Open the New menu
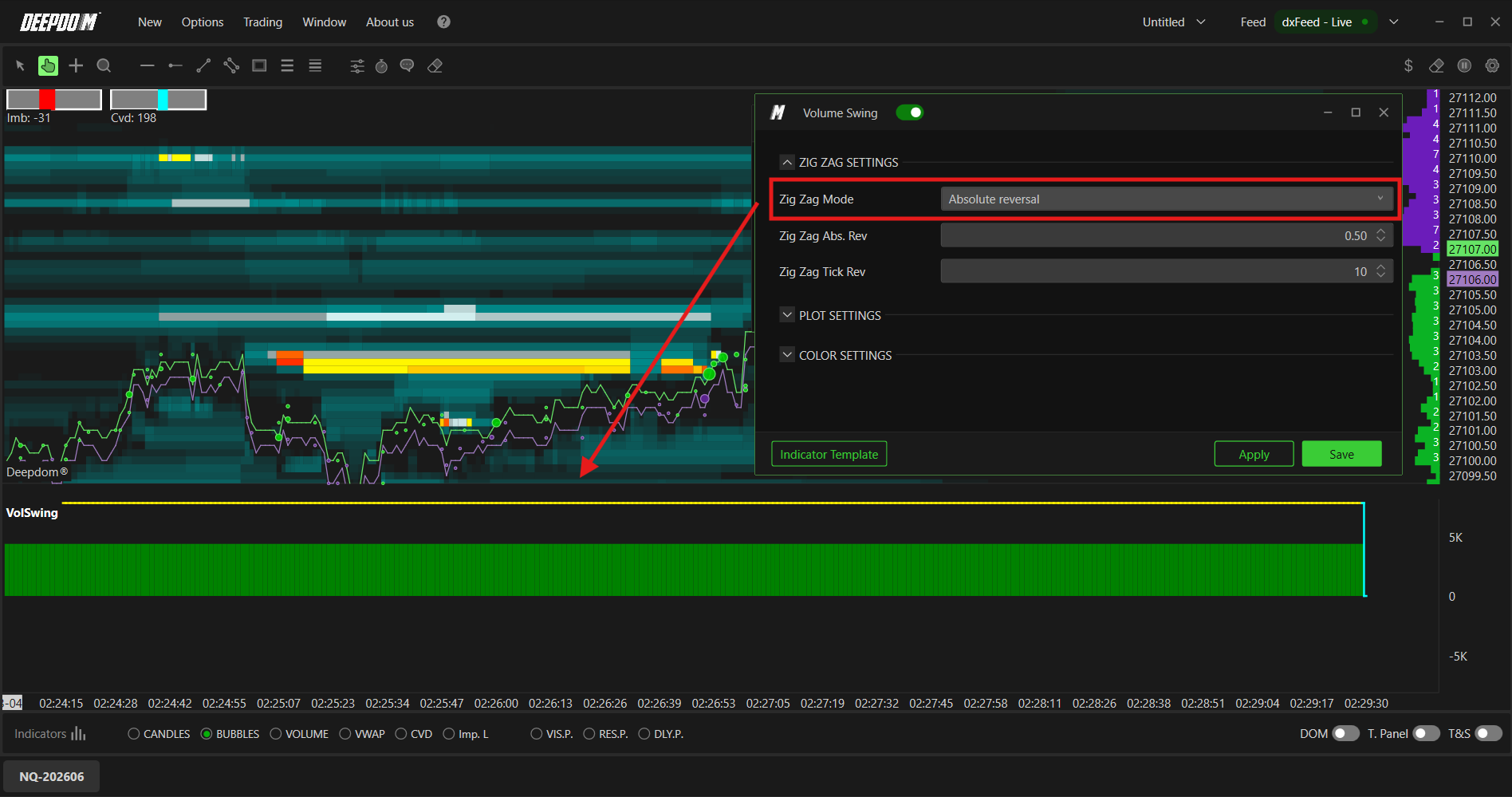Image resolution: width=1512 pixels, height=797 pixels. click(x=150, y=22)
